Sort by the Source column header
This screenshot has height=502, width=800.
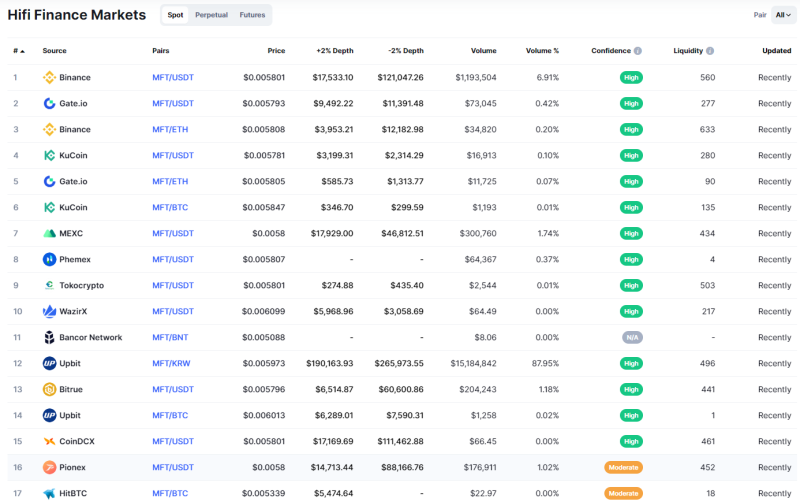click(x=55, y=51)
